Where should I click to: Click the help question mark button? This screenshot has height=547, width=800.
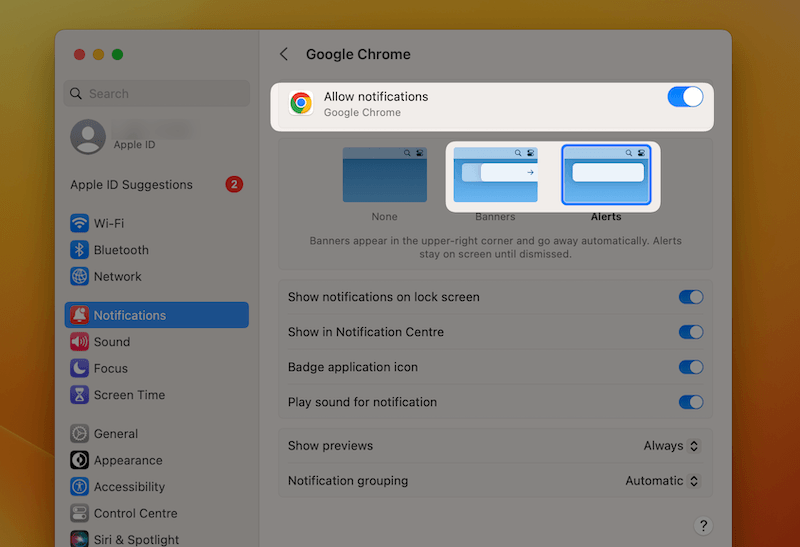point(703,526)
